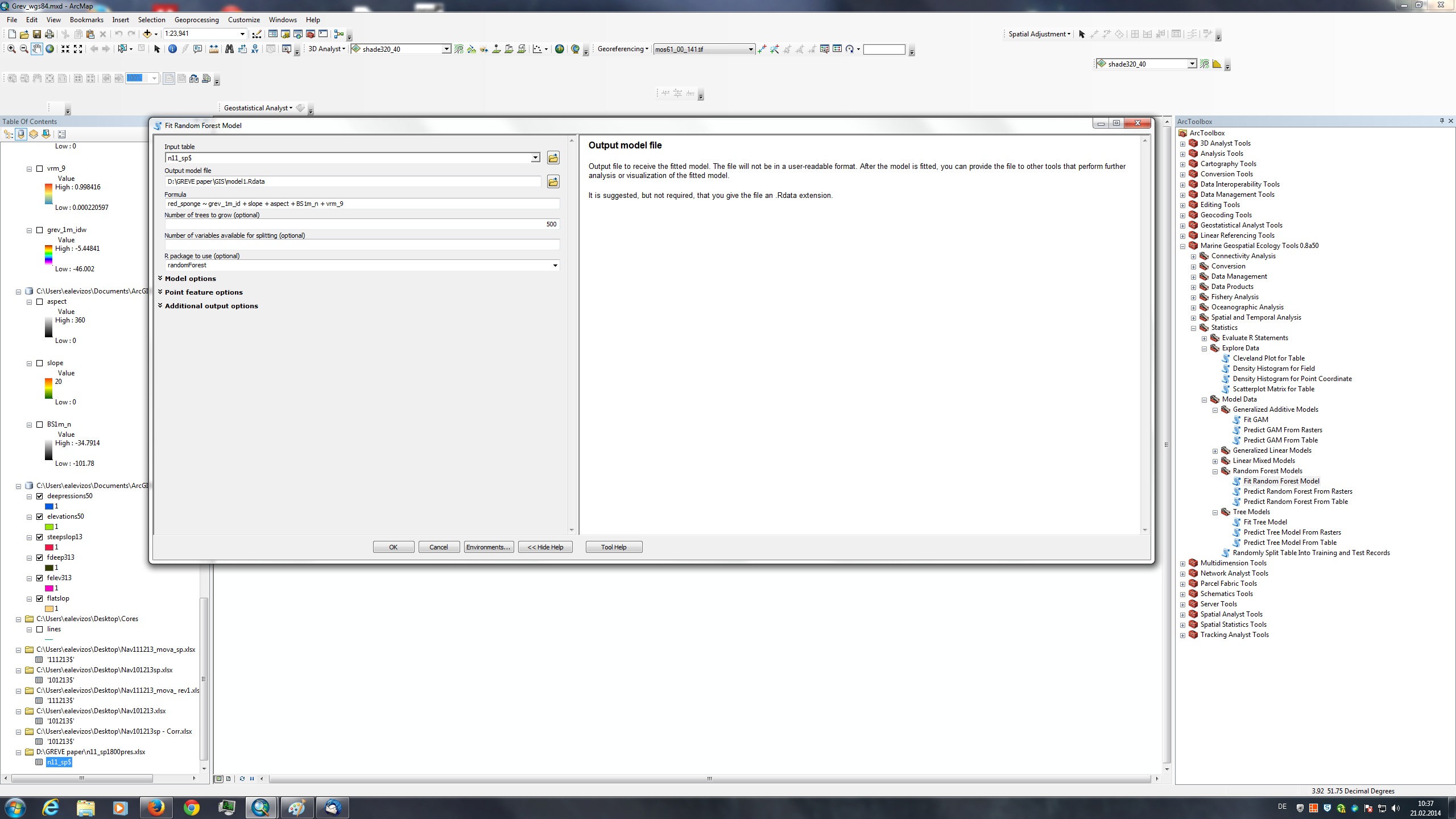Image resolution: width=1456 pixels, height=819 pixels.
Task: Open the Environments... settings button
Action: coord(489,547)
